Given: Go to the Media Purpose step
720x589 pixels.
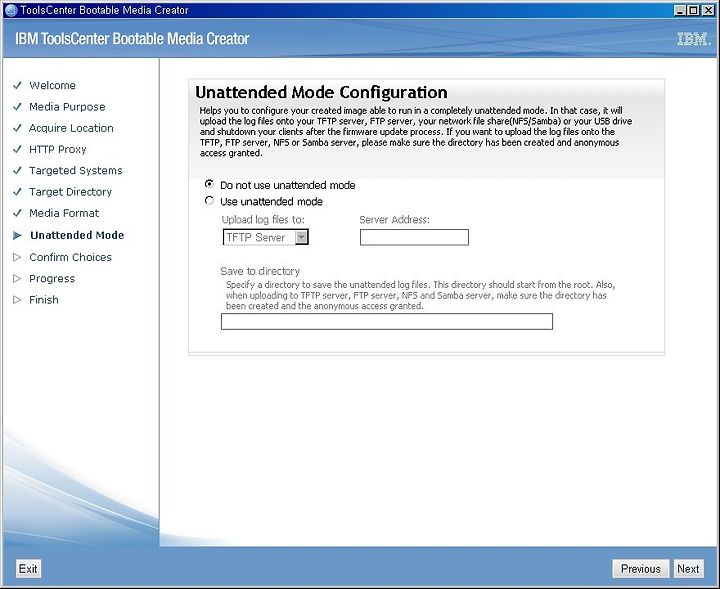Looking at the screenshot, I should (x=67, y=107).
